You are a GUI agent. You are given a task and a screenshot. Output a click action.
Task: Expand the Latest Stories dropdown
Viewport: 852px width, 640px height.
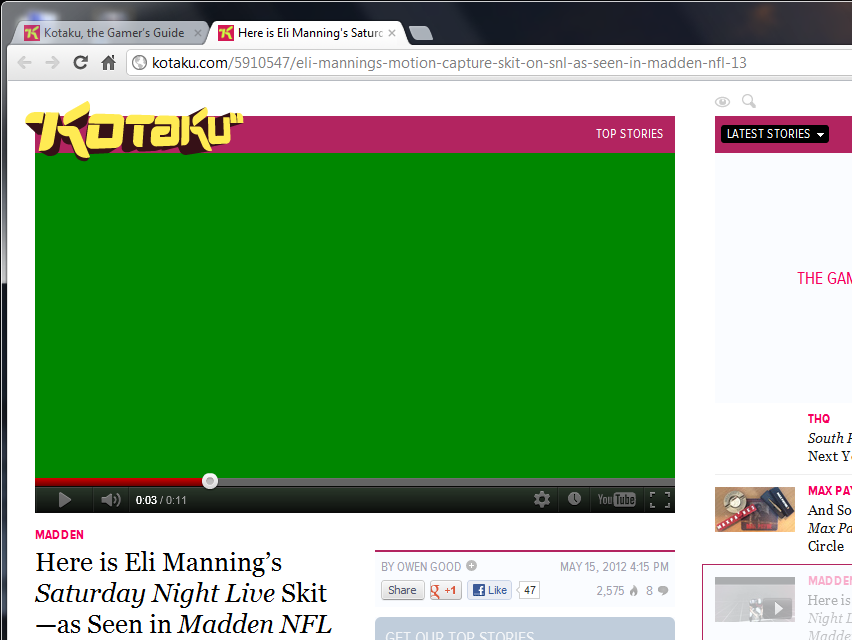(774, 134)
